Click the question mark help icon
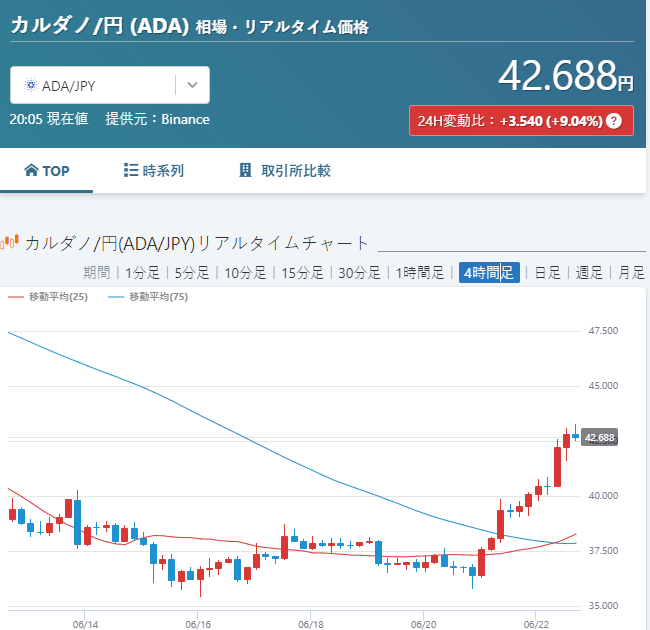 pyautogui.click(x=614, y=121)
